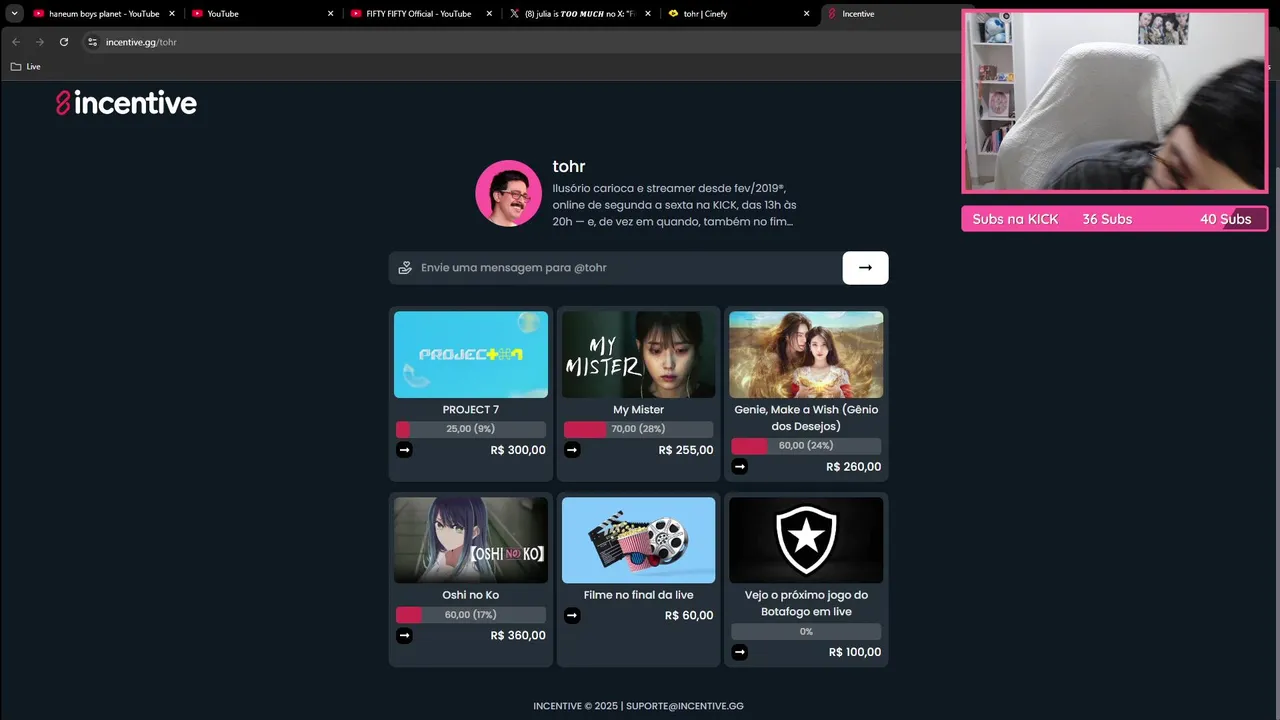Click arrow icon on PROJECT 7 card
Screen dimensions: 1280x720
point(404,450)
